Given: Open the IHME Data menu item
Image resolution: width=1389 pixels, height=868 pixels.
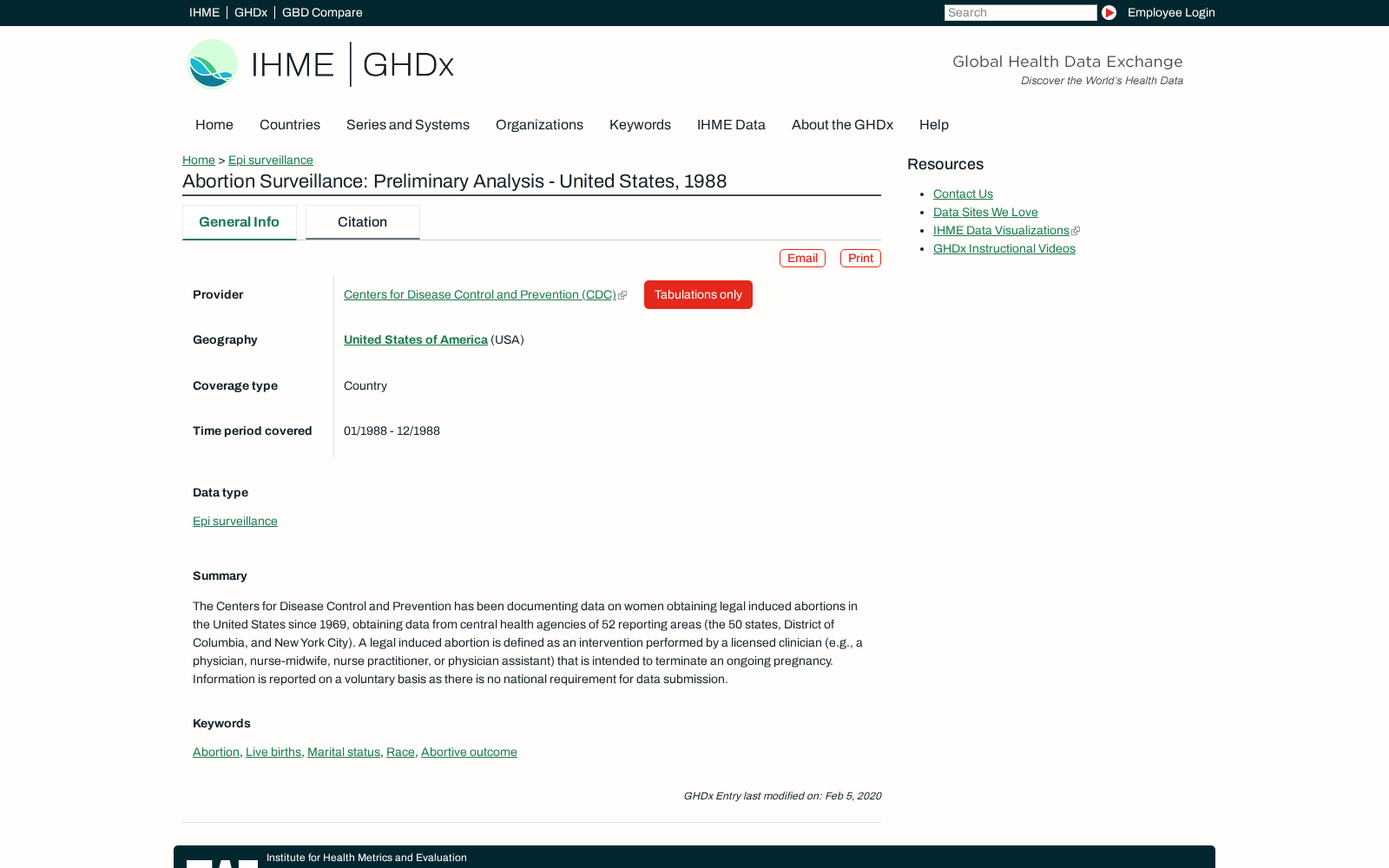Looking at the screenshot, I should (x=731, y=124).
